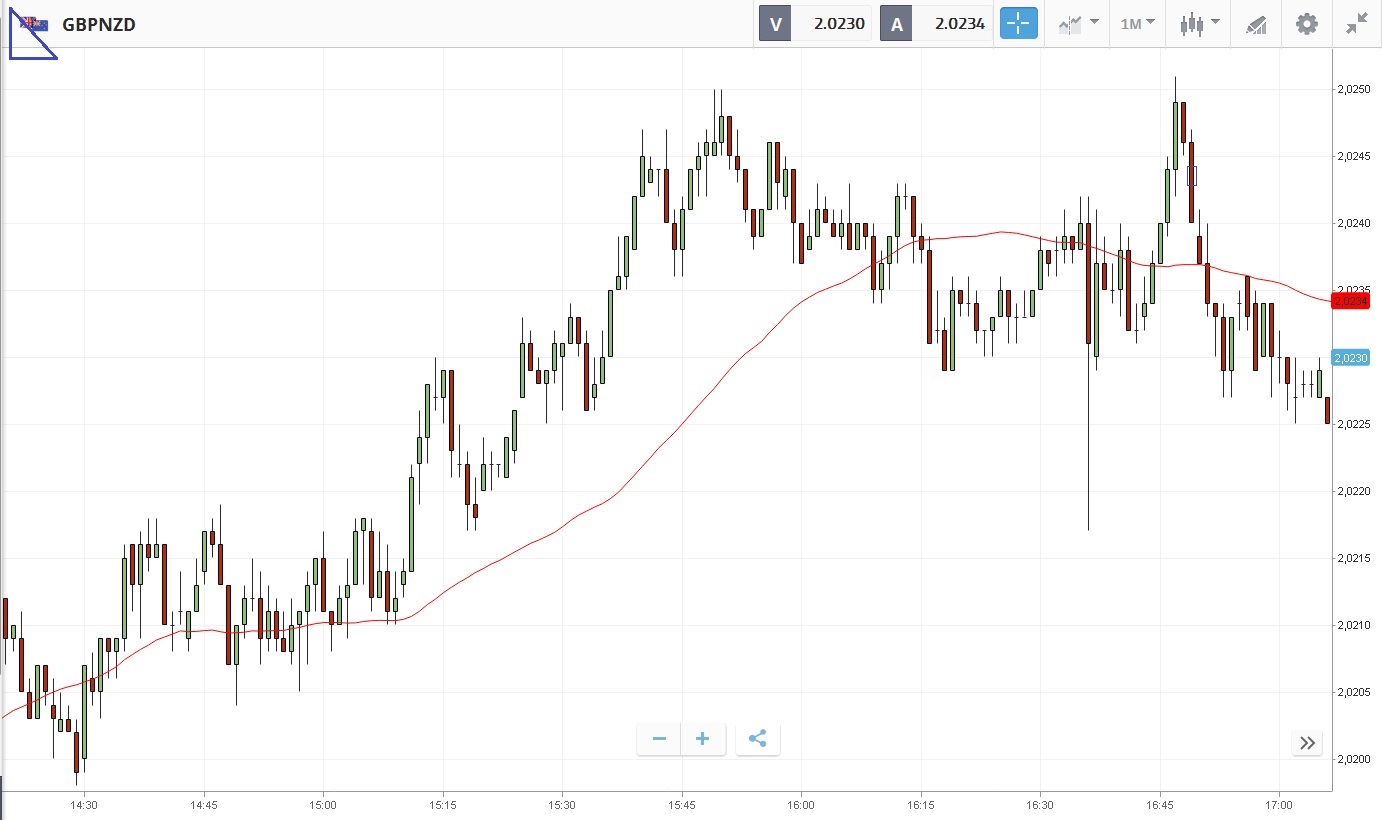
Task: Click the V sell price 2.0230 button
Action: click(x=814, y=24)
